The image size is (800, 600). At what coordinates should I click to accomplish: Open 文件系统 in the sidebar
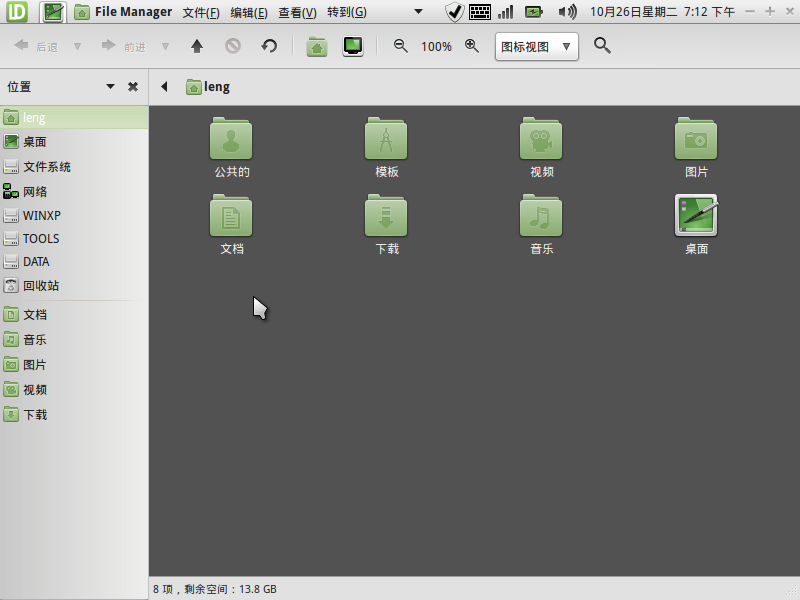(x=74, y=166)
